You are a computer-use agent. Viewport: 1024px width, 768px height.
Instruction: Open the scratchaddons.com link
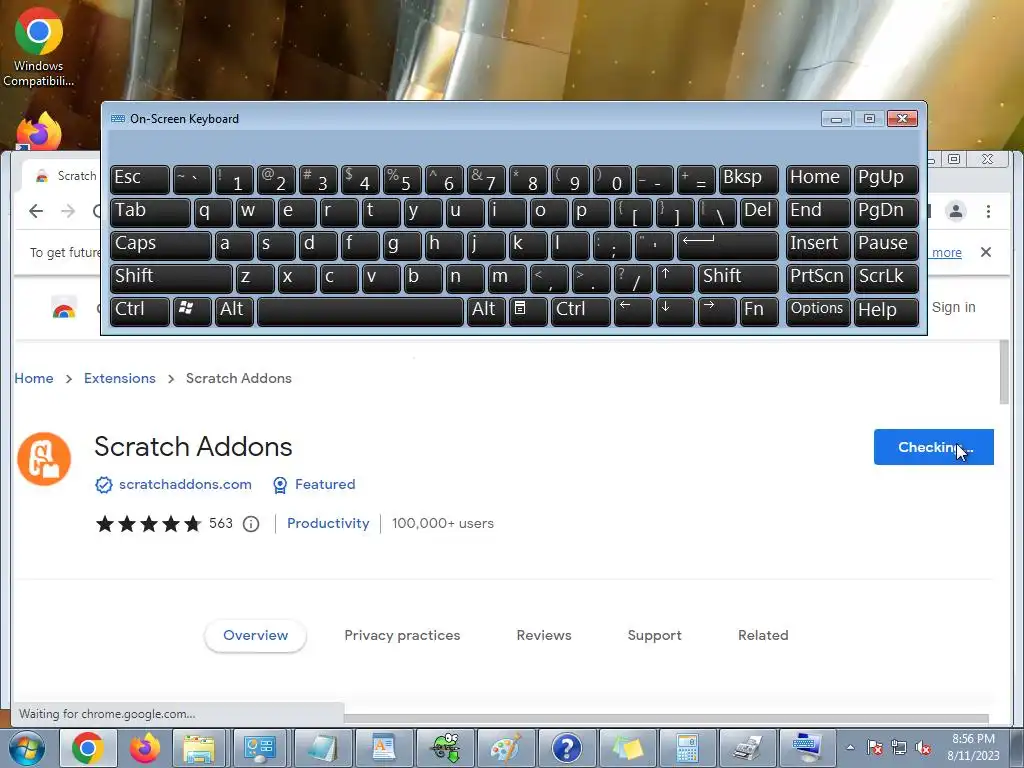coord(185,485)
